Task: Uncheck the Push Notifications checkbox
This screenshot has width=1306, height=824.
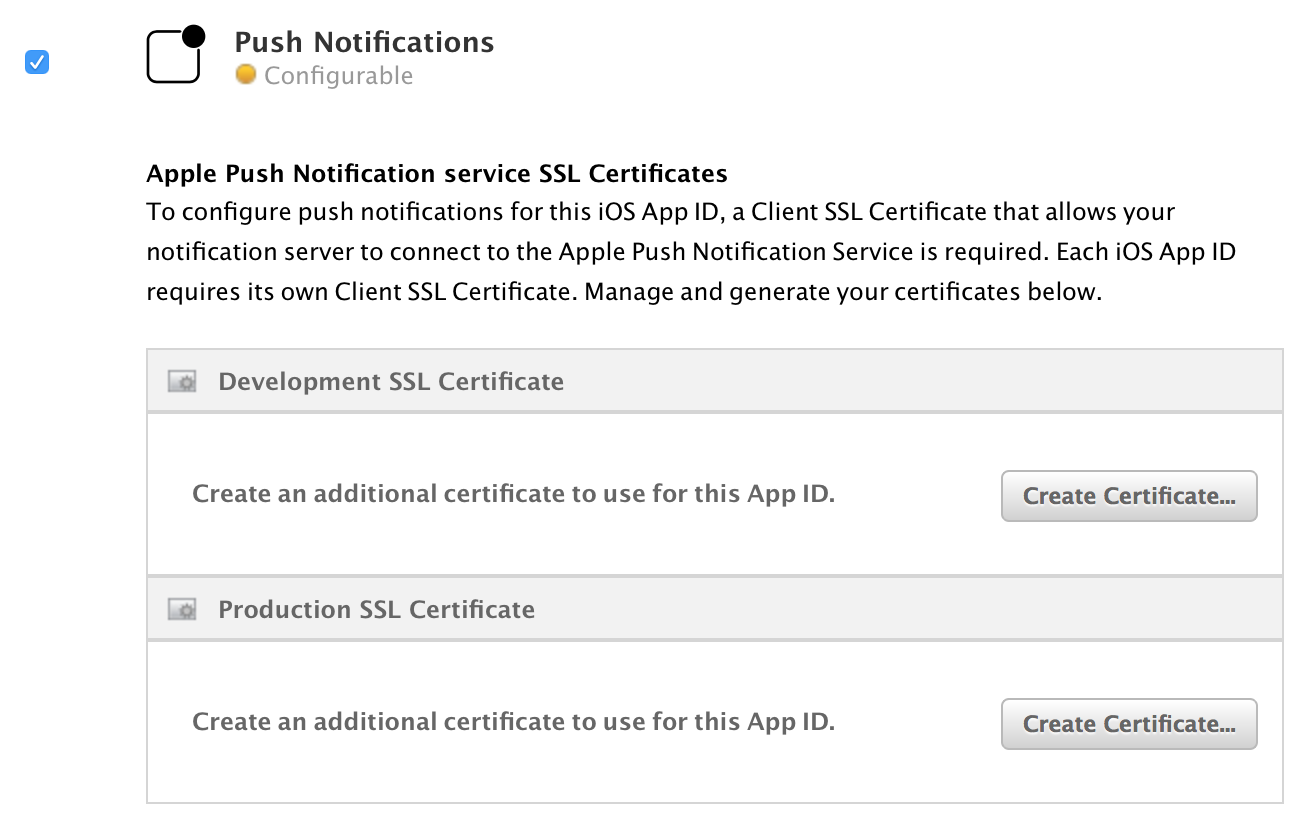Action: [37, 63]
